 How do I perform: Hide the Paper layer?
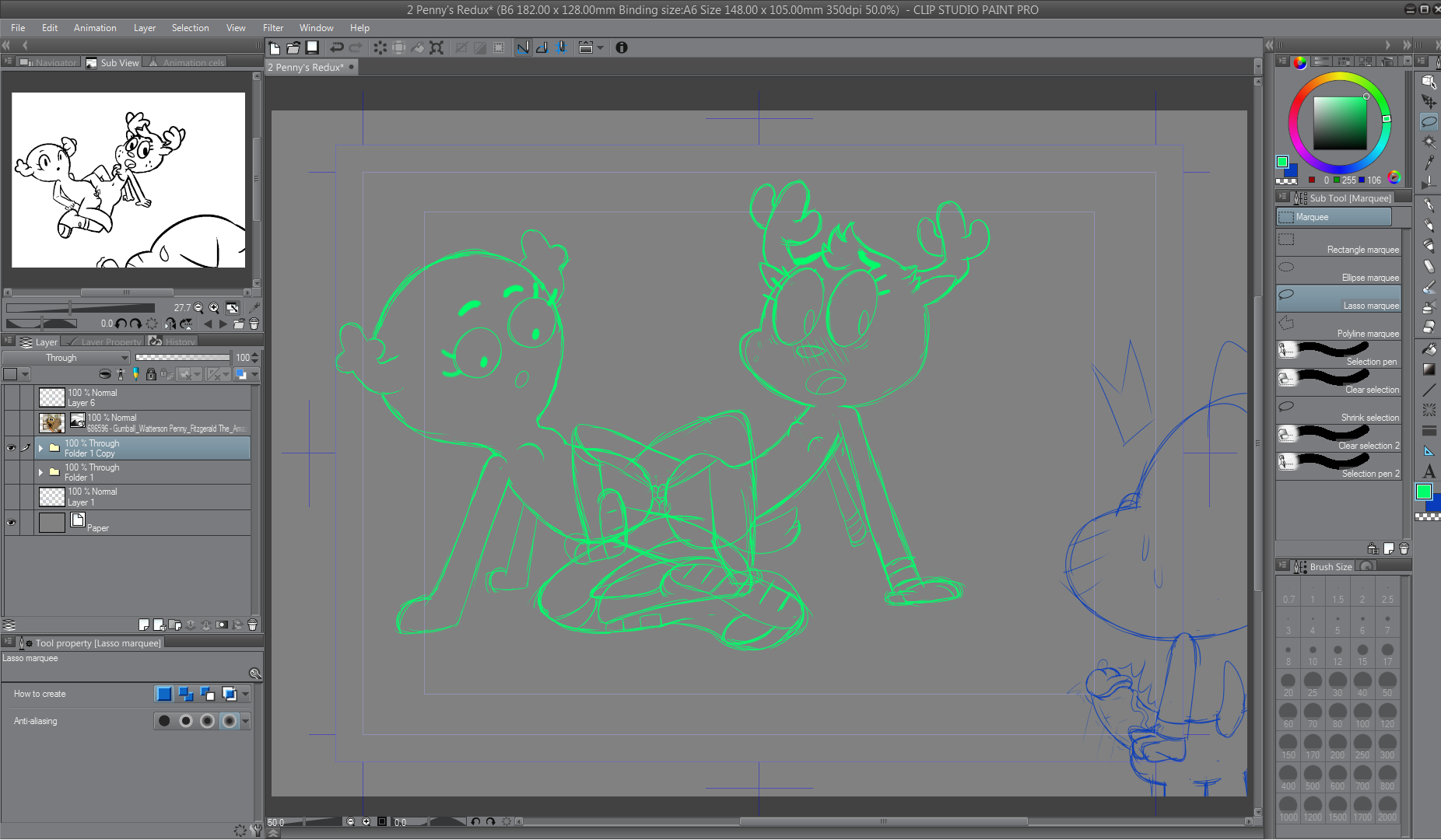click(x=11, y=522)
